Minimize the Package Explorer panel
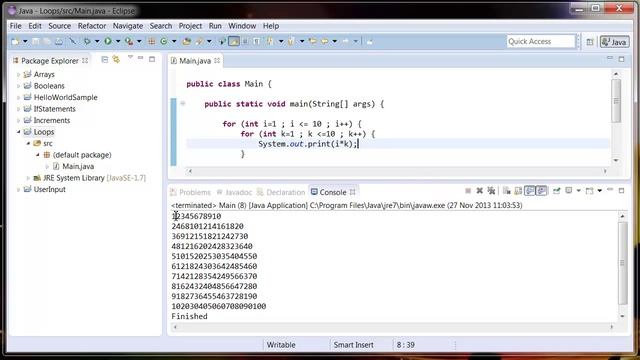Screen dimensions: 640x360 [140, 58]
